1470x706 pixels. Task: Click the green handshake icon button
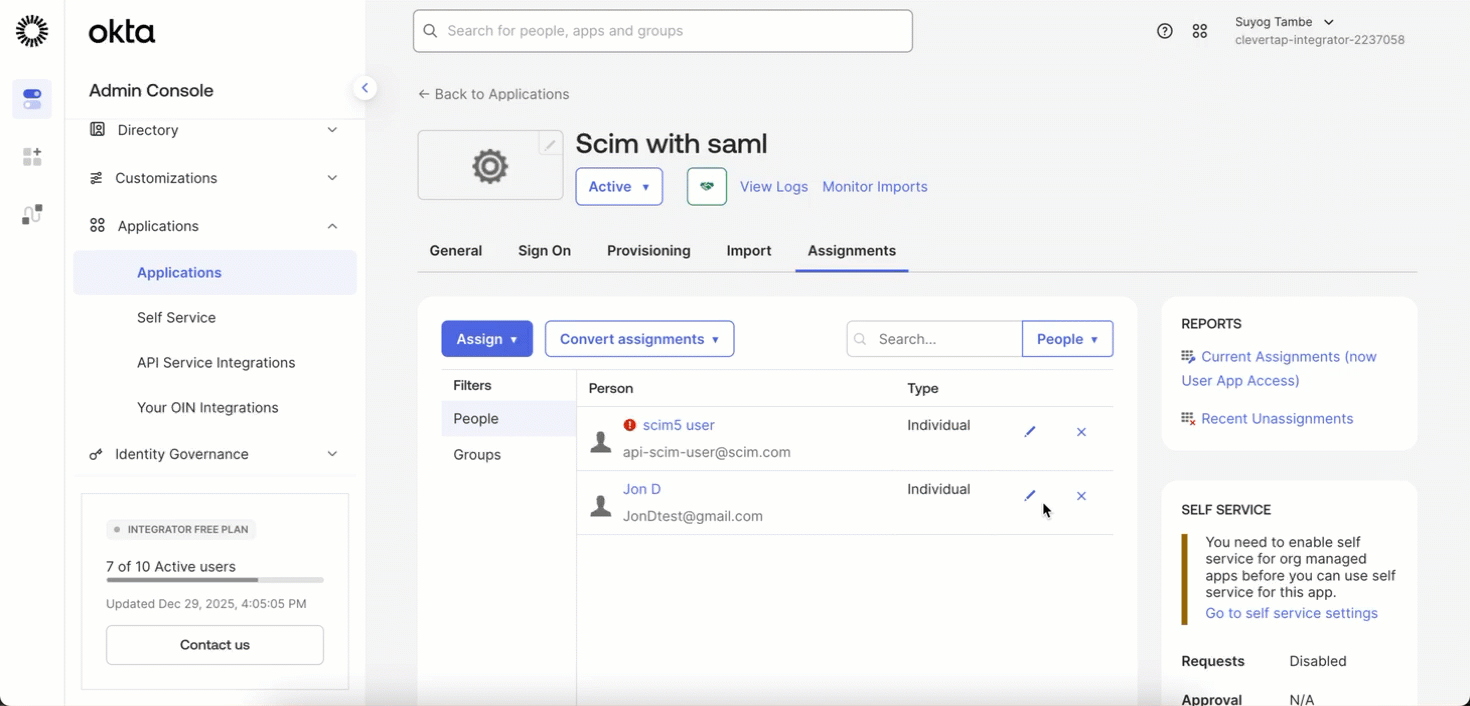point(707,186)
